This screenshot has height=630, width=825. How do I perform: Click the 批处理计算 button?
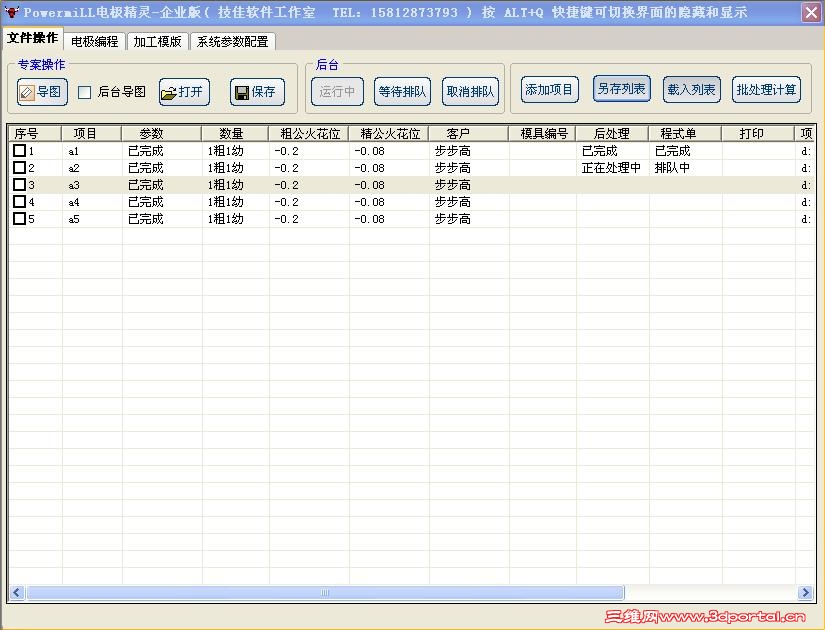pyautogui.click(x=767, y=89)
